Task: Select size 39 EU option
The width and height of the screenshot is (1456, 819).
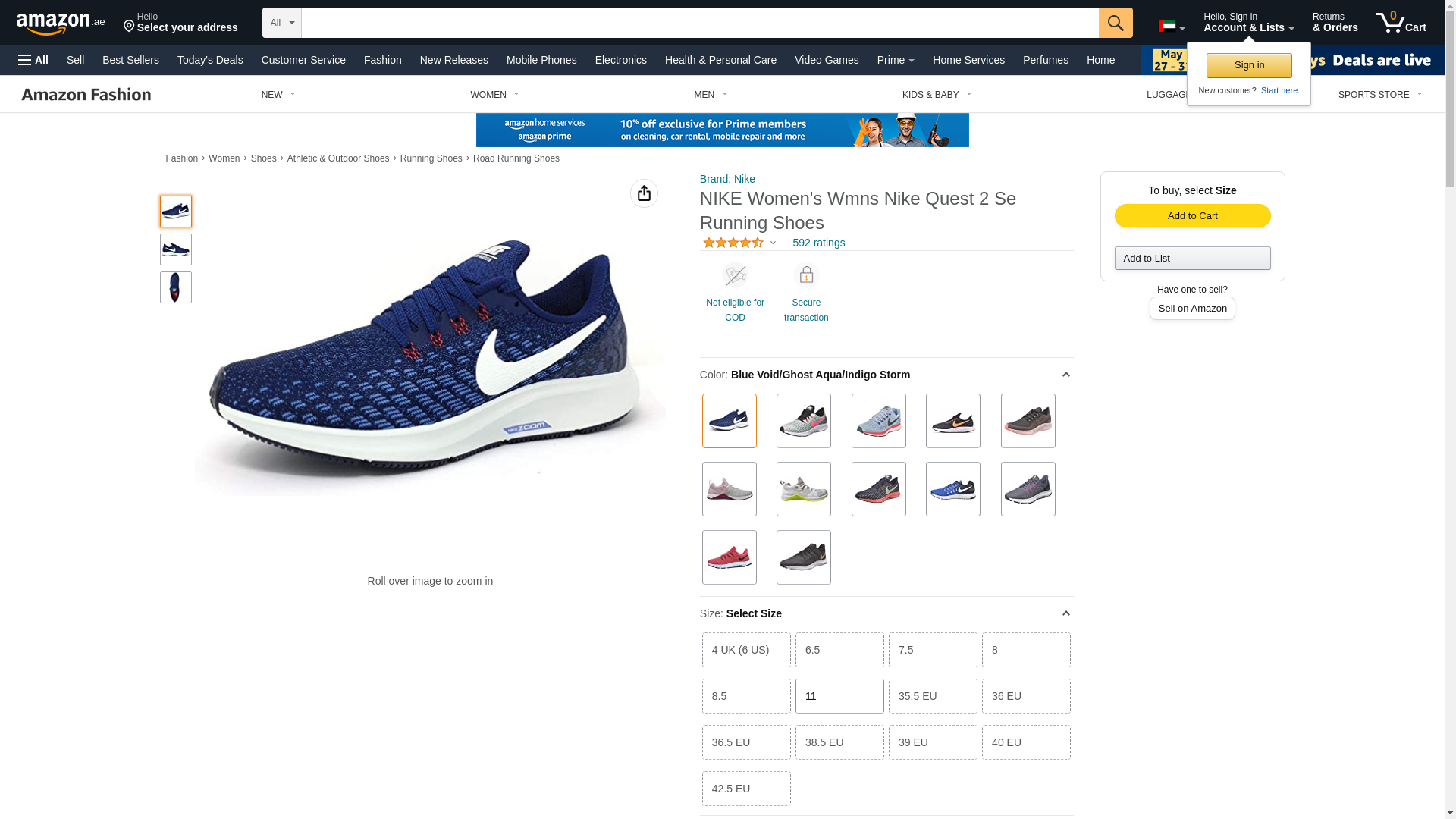Action: click(933, 742)
